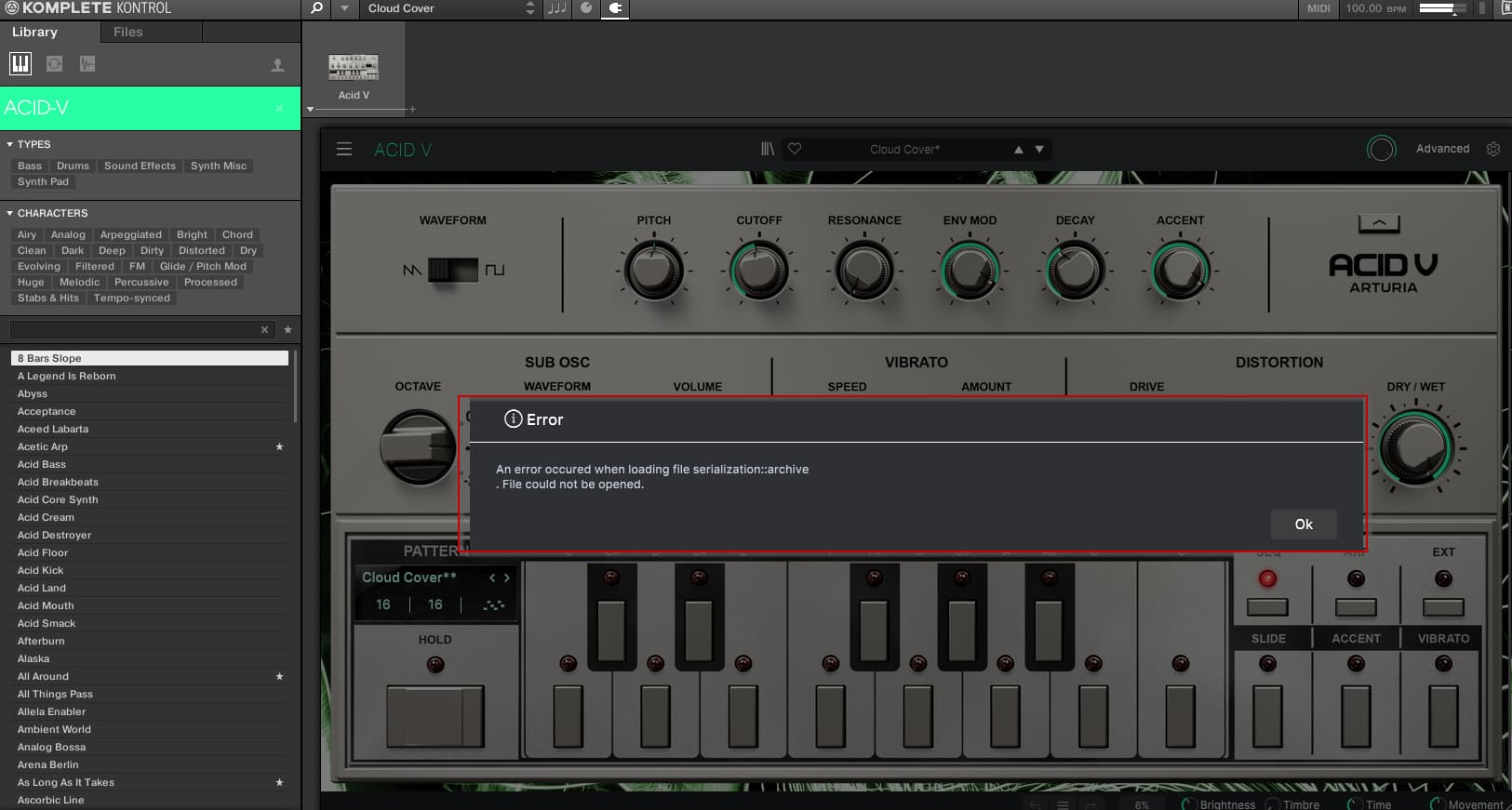Filter by Sound Effects type tag
This screenshot has width=1512, height=810.
coord(140,166)
